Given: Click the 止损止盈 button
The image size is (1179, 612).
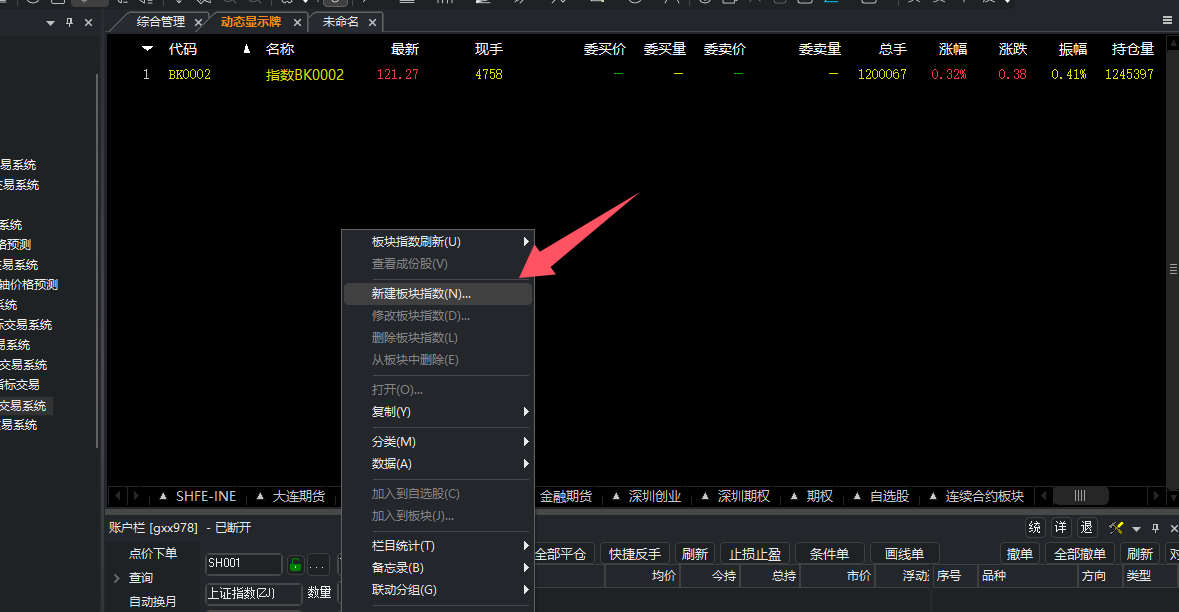Looking at the screenshot, I should tap(754, 554).
